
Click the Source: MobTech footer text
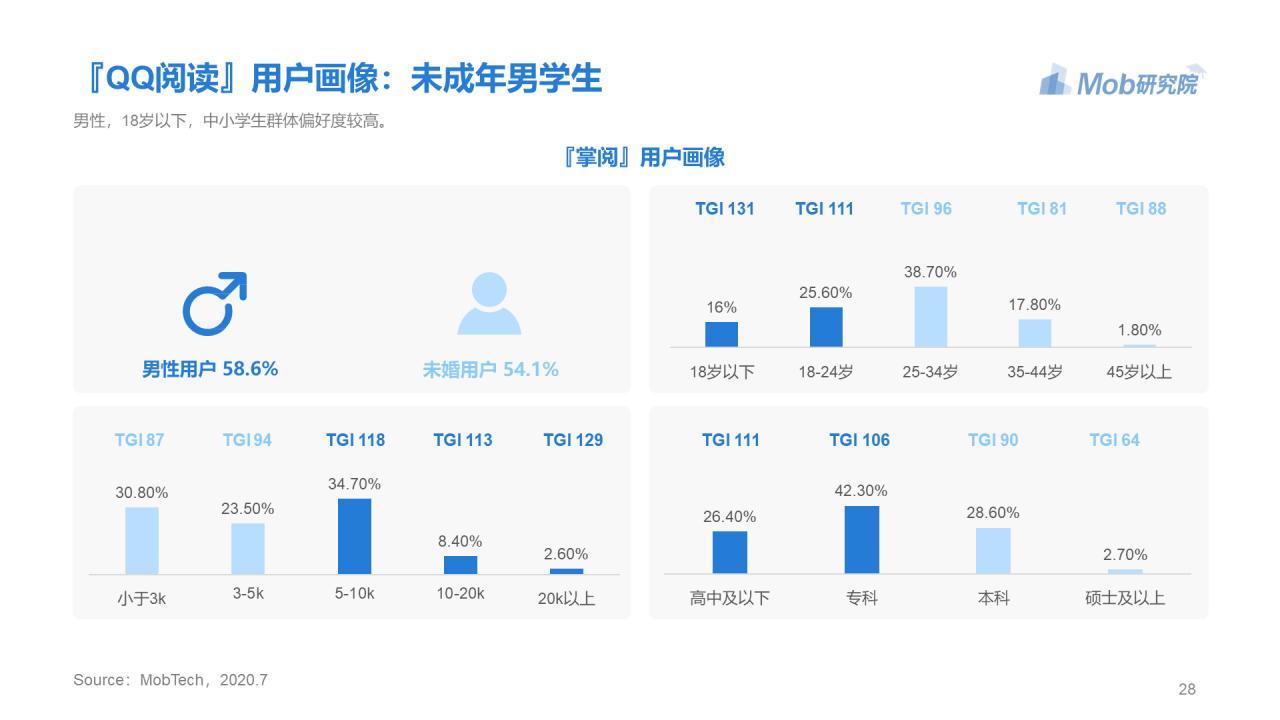(x=170, y=680)
